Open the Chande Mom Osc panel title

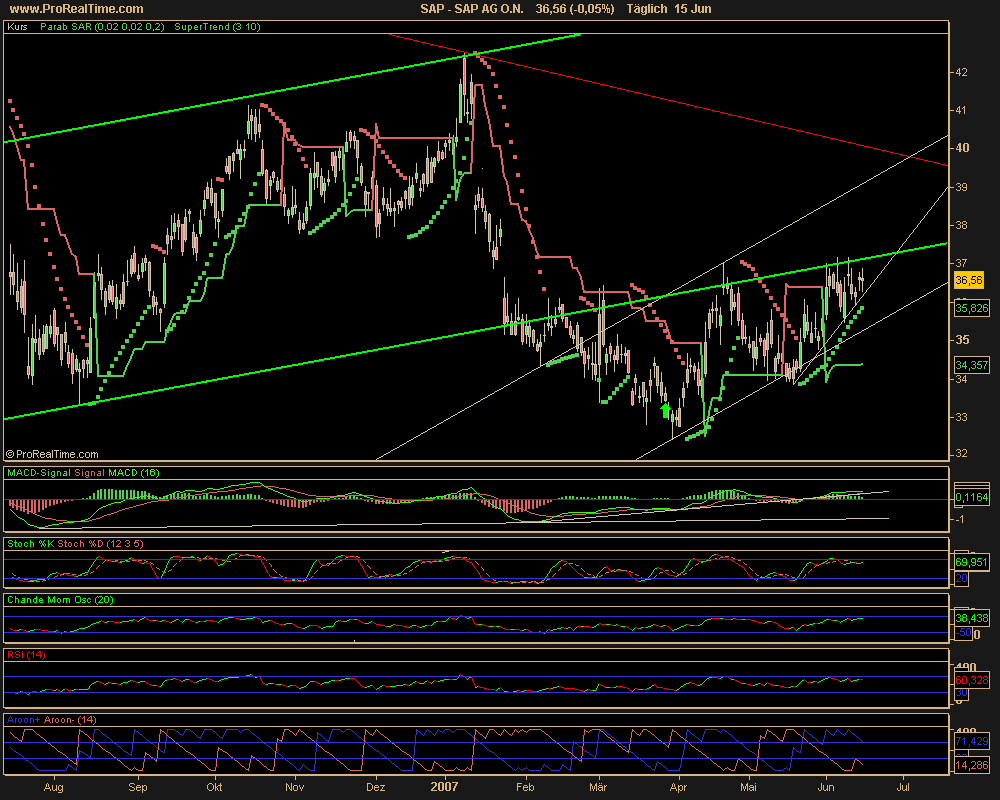click(62, 599)
